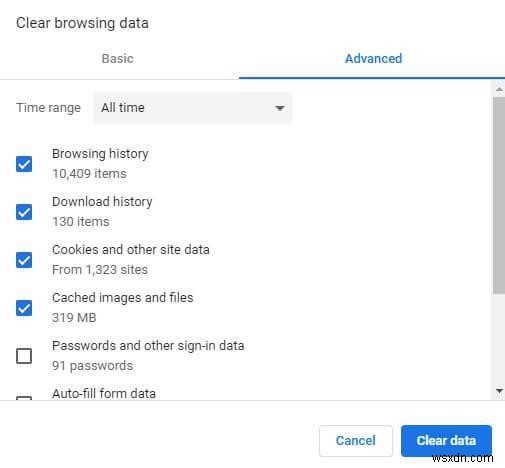Click the vertical scrollbar thumb
This screenshot has width=505, height=468.
(x=499, y=196)
